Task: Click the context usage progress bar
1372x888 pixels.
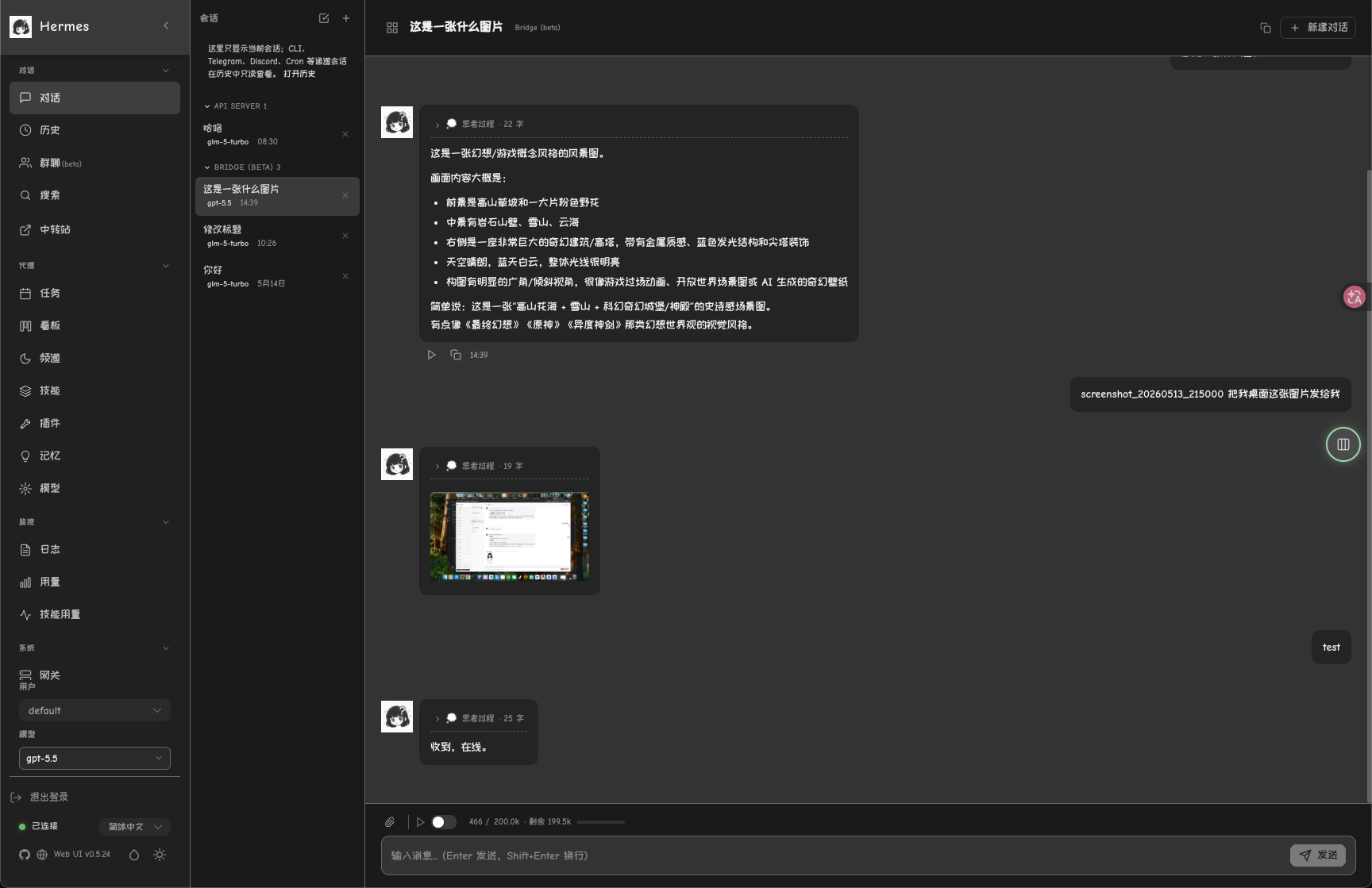Action: coord(601,822)
